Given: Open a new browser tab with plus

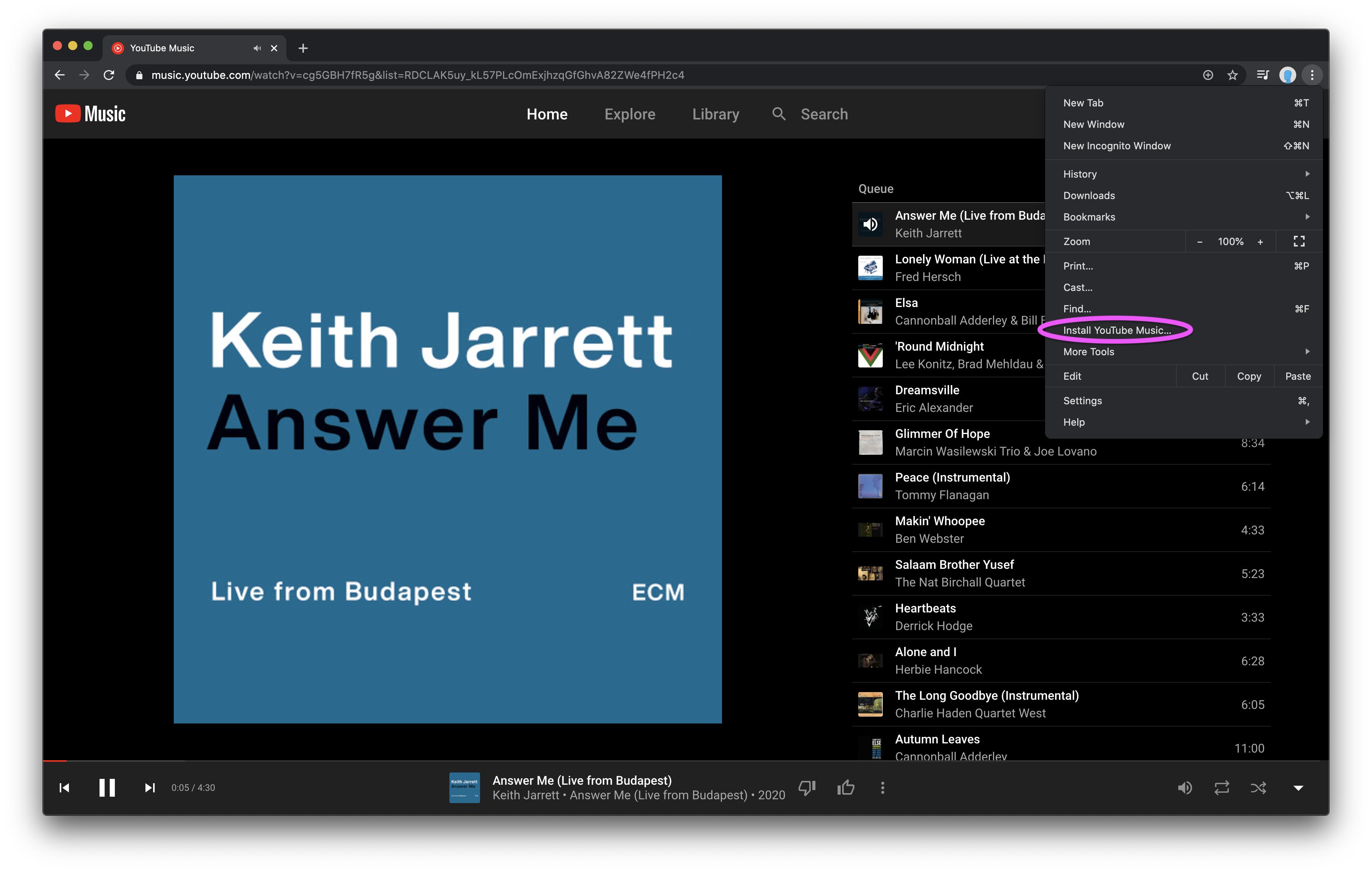Looking at the screenshot, I should pyautogui.click(x=303, y=48).
